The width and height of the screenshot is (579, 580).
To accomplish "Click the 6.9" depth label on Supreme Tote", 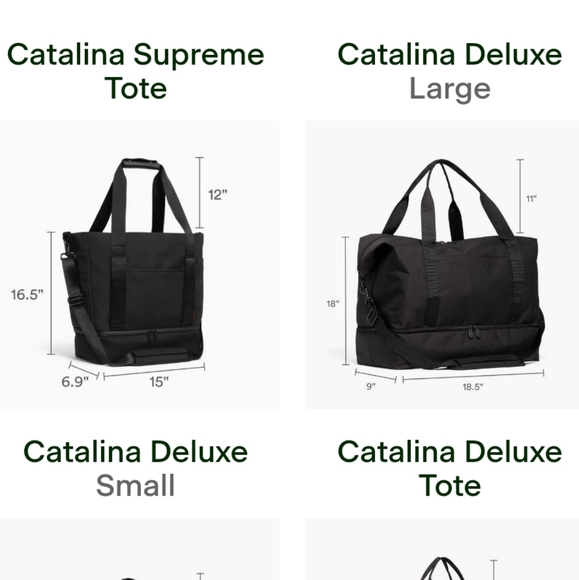I will 75,382.
